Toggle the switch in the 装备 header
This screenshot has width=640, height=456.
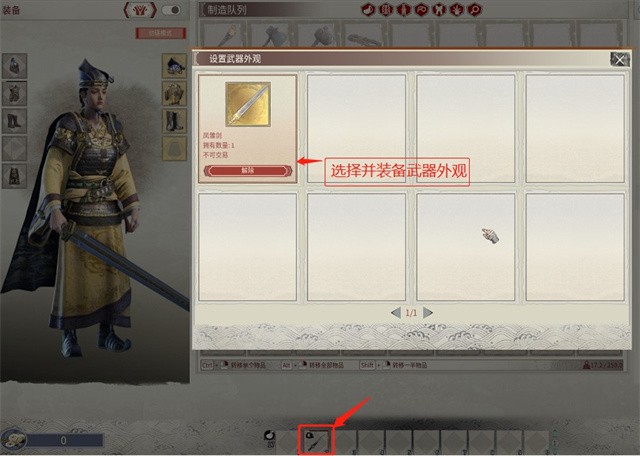coord(171,10)
